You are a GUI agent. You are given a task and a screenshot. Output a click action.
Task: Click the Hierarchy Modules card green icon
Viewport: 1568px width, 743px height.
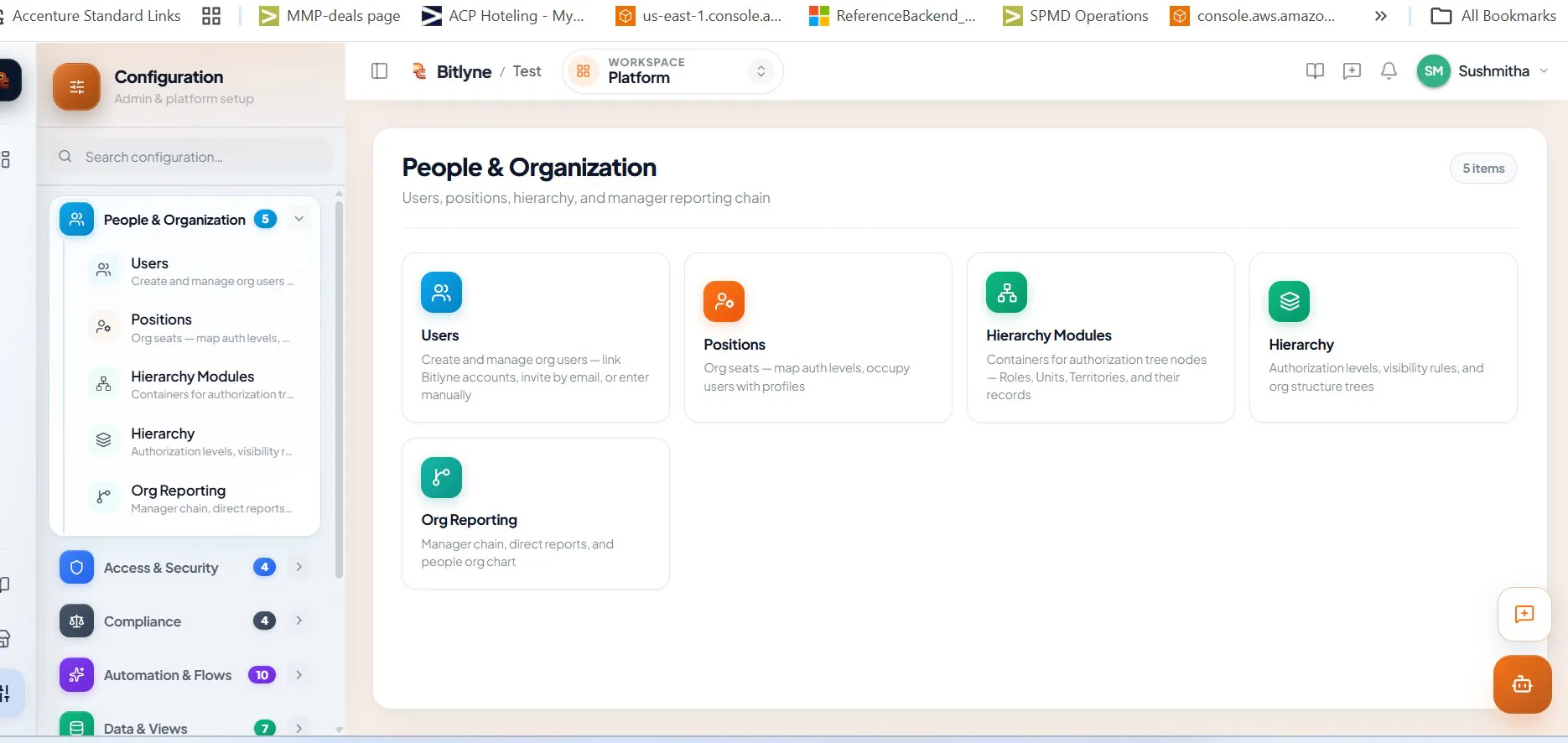[x=1006, y=293]
